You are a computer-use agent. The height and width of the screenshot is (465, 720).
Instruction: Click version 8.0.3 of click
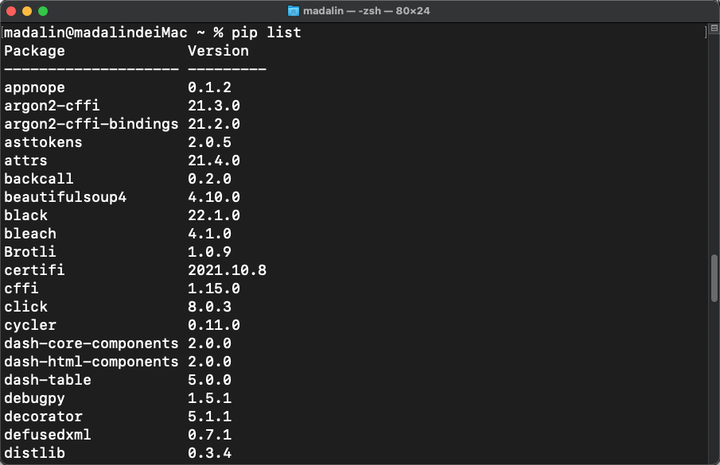pos(209,307)
